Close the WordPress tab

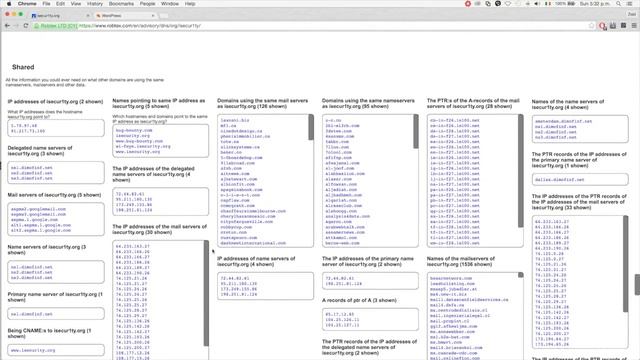coord(153,16)
